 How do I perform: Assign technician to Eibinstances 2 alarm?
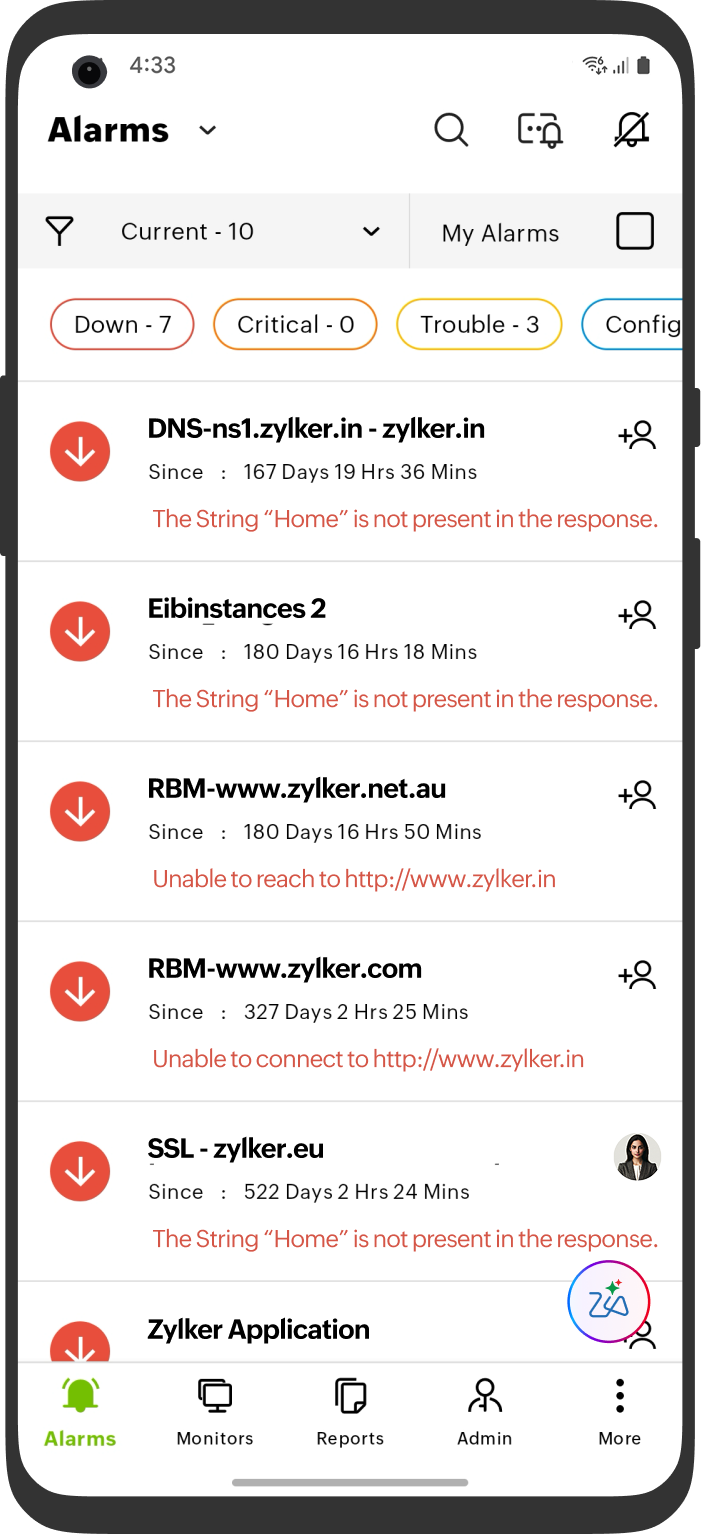click(637, 615)
